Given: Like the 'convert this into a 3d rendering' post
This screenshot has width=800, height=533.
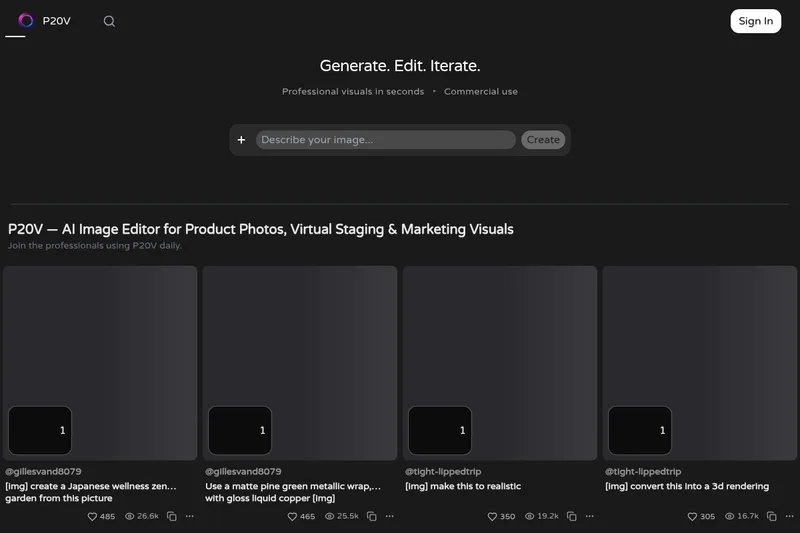Looking at the screenshot, I should 692,517.
